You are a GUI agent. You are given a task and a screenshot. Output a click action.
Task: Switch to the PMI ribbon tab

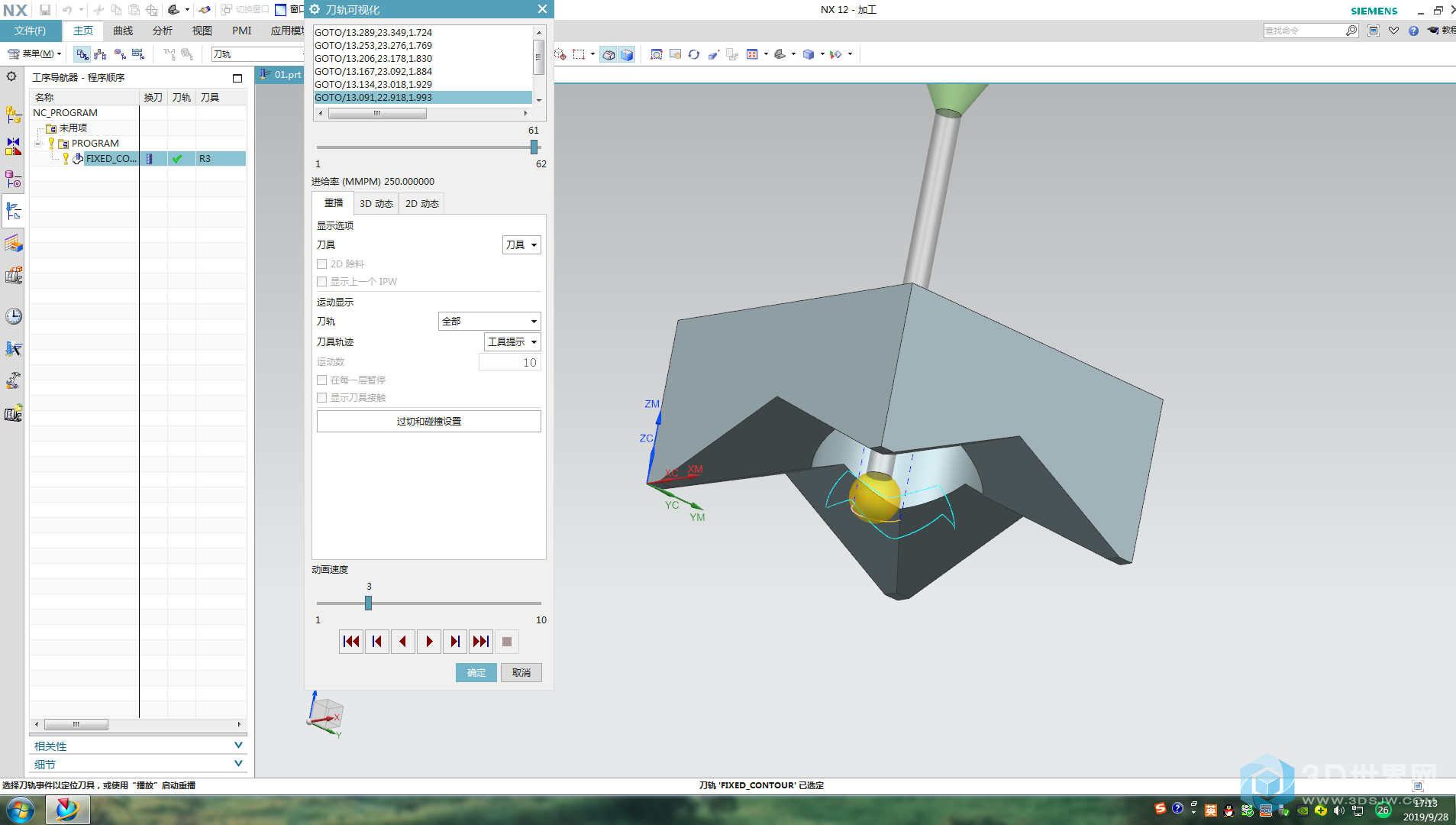click(242, 31)
